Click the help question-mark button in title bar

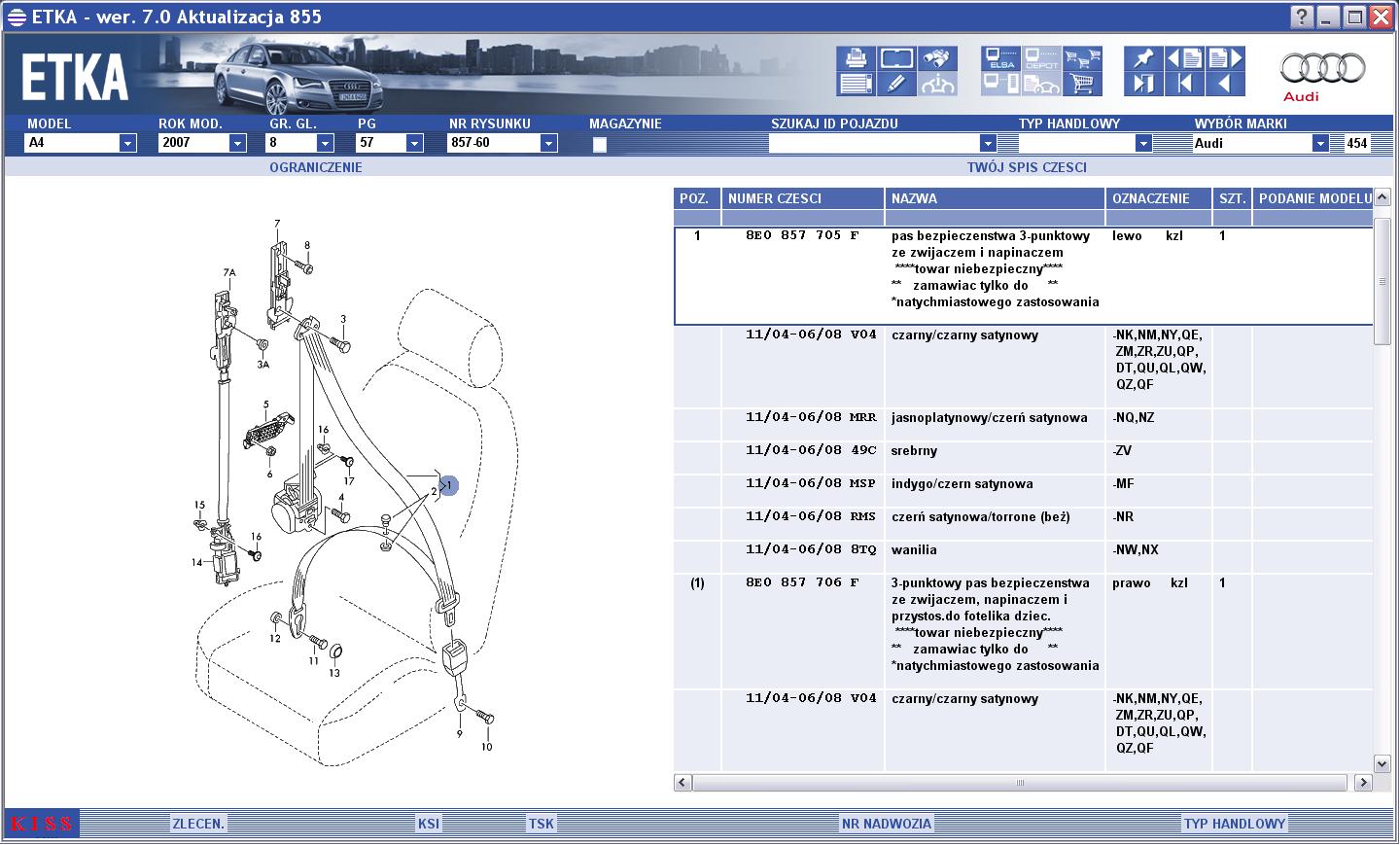click(1302, 17)
